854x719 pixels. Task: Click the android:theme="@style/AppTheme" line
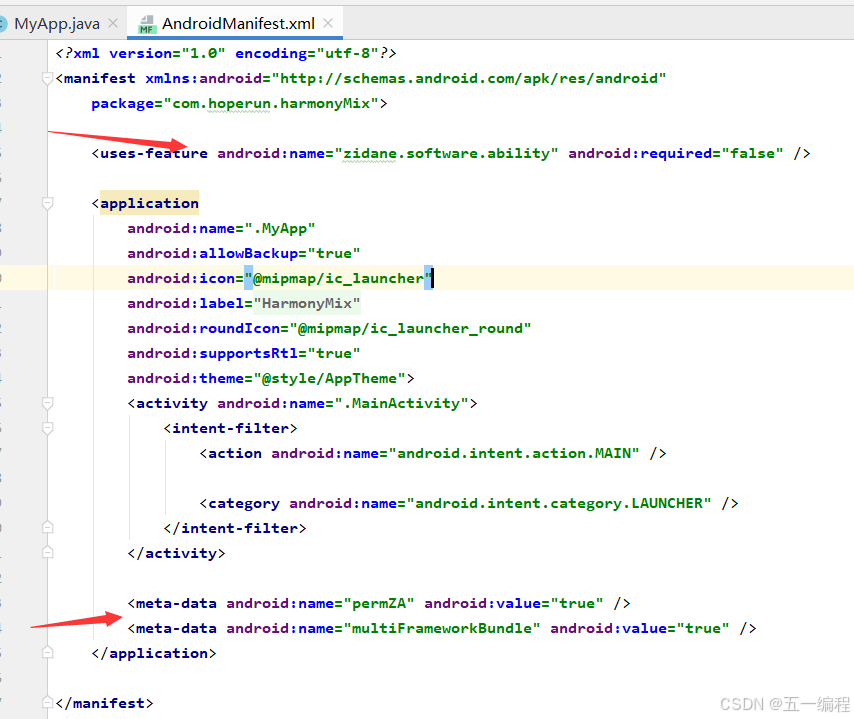(271, 379)
